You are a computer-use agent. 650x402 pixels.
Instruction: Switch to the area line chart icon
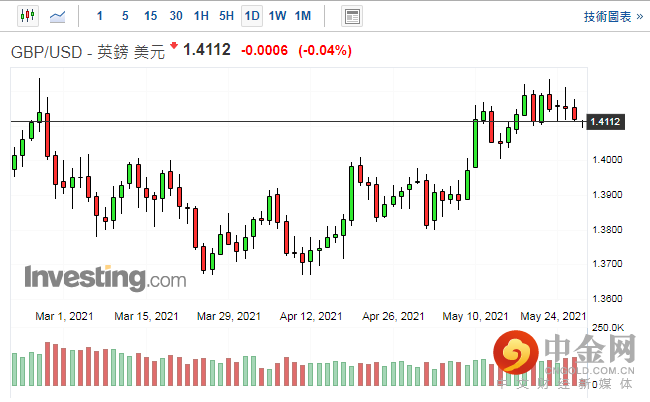coord(58,17)
